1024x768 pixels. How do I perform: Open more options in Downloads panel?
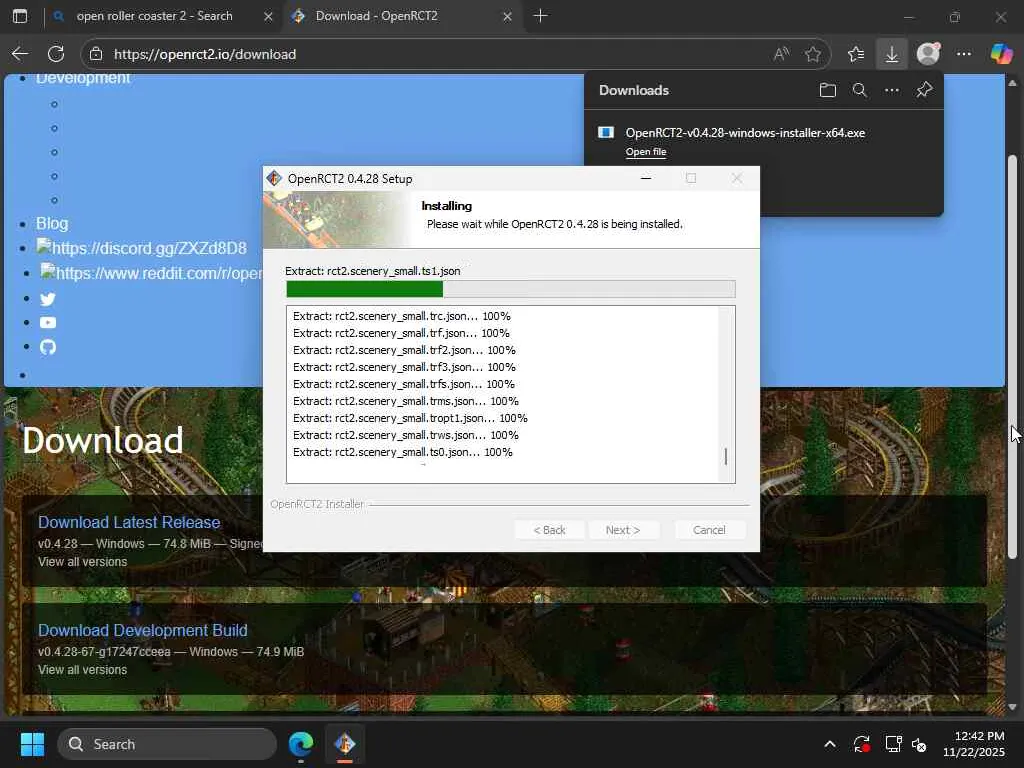[891, 90]
